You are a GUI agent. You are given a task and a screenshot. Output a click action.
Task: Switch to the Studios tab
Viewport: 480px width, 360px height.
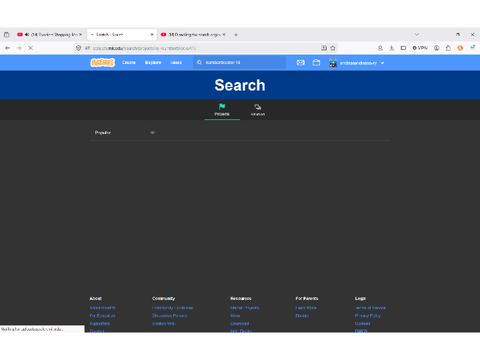click(258, 110)
